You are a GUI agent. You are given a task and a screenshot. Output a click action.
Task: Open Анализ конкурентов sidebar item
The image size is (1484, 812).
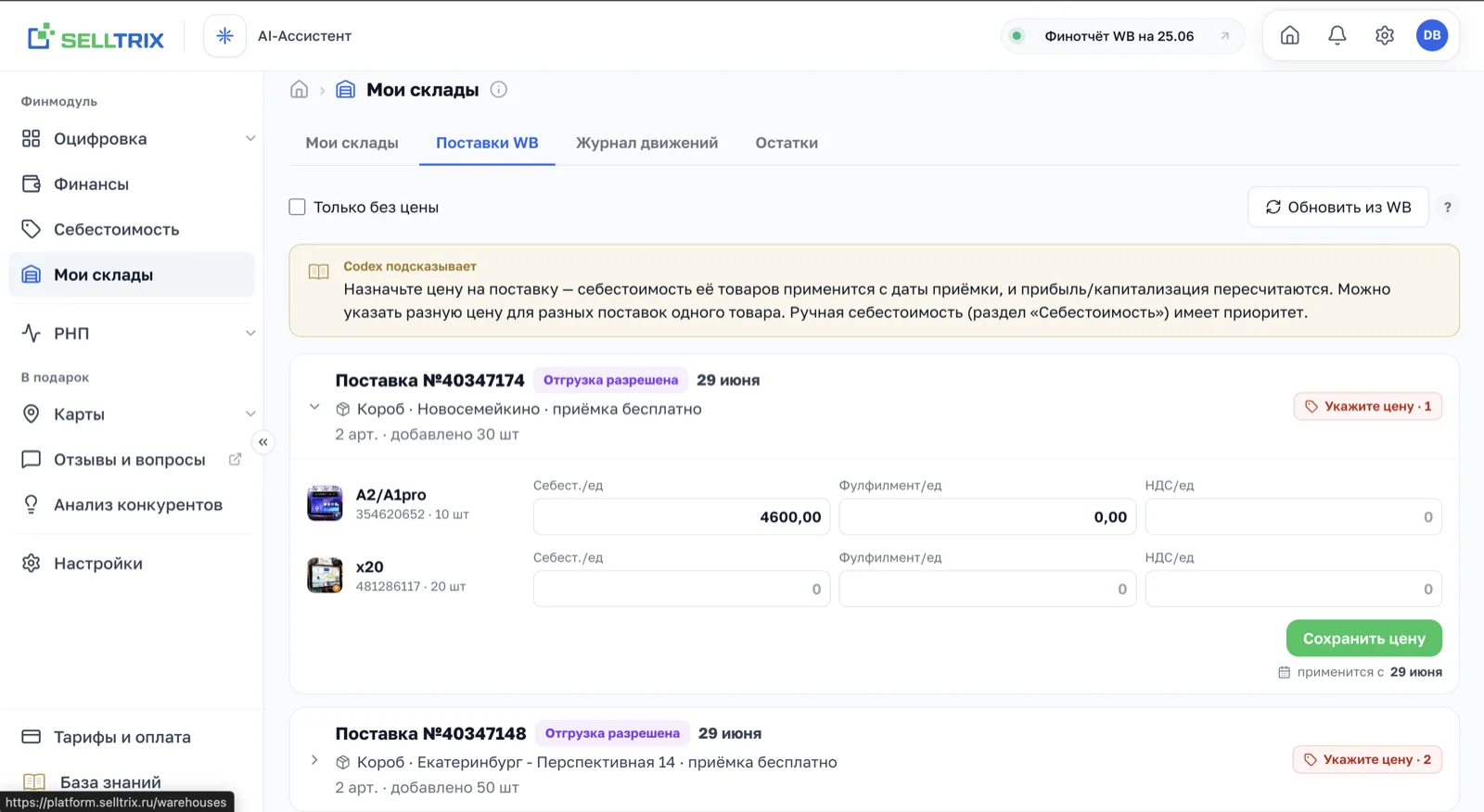coord(132,505)
